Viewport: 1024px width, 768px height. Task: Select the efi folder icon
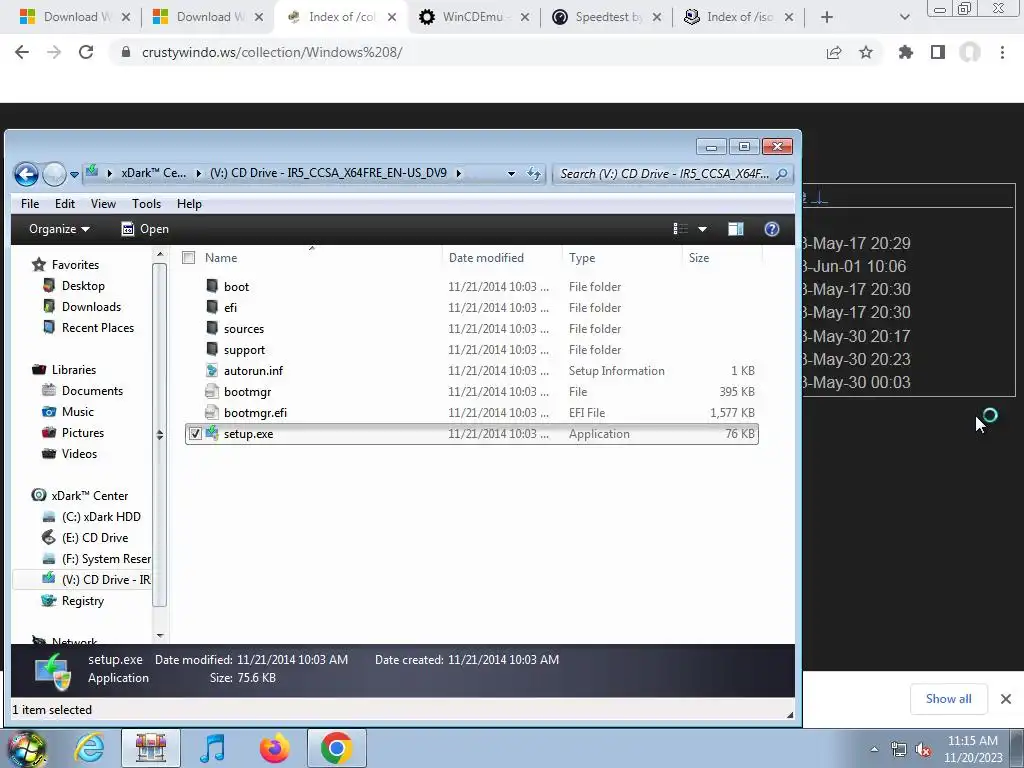tap(212, 307)
